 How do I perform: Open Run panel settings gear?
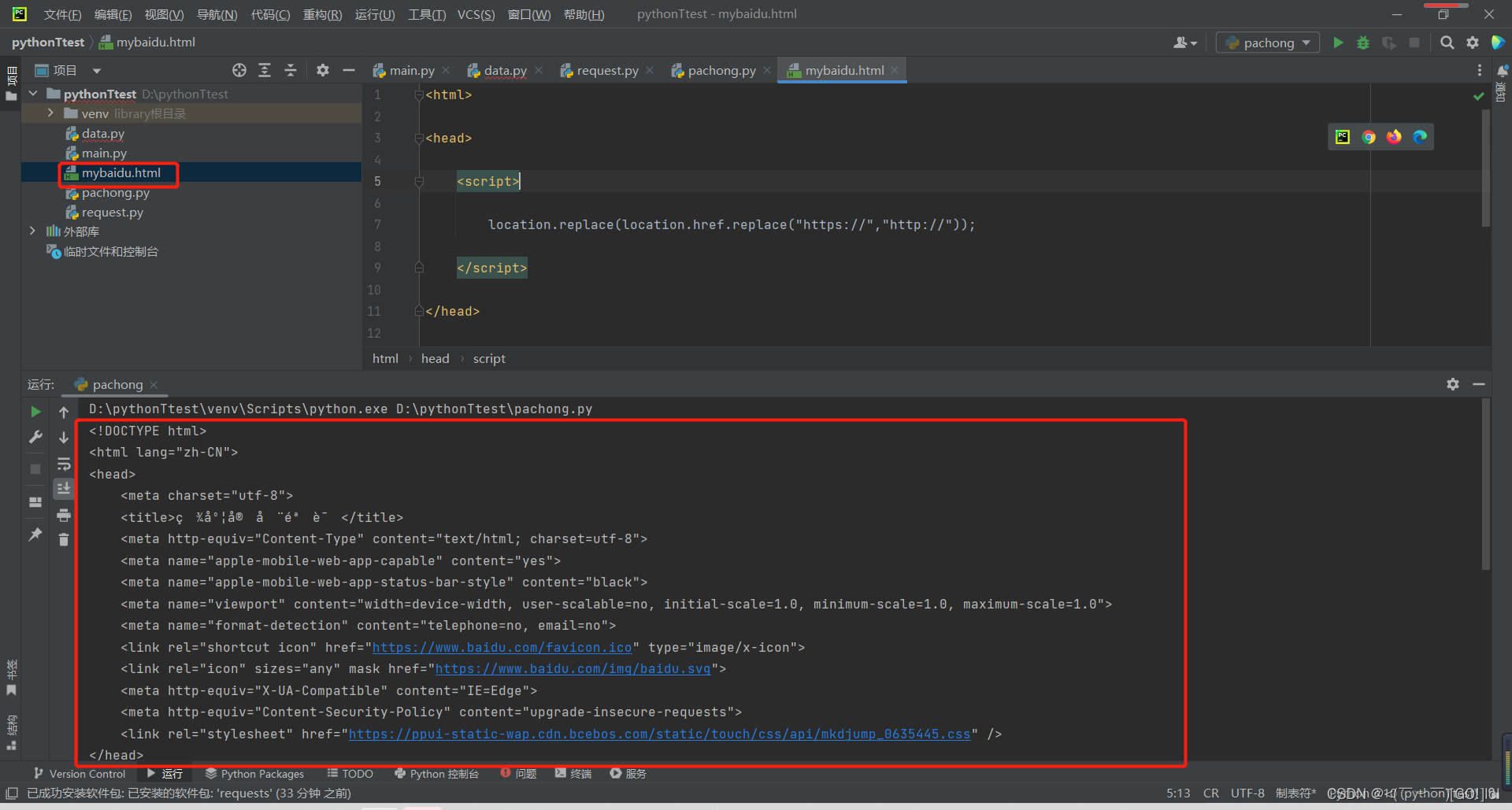(1453, 384)
